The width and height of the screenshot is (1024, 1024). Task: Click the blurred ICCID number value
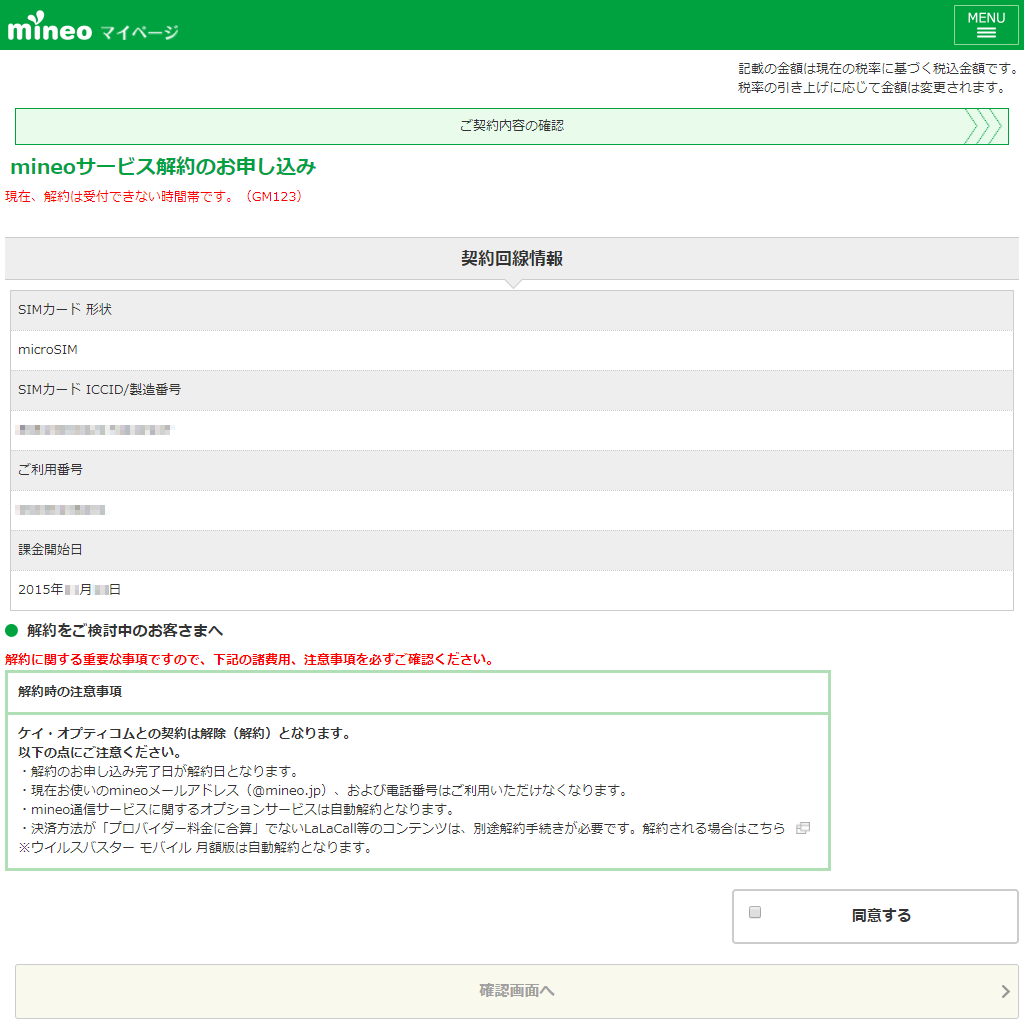95,430
